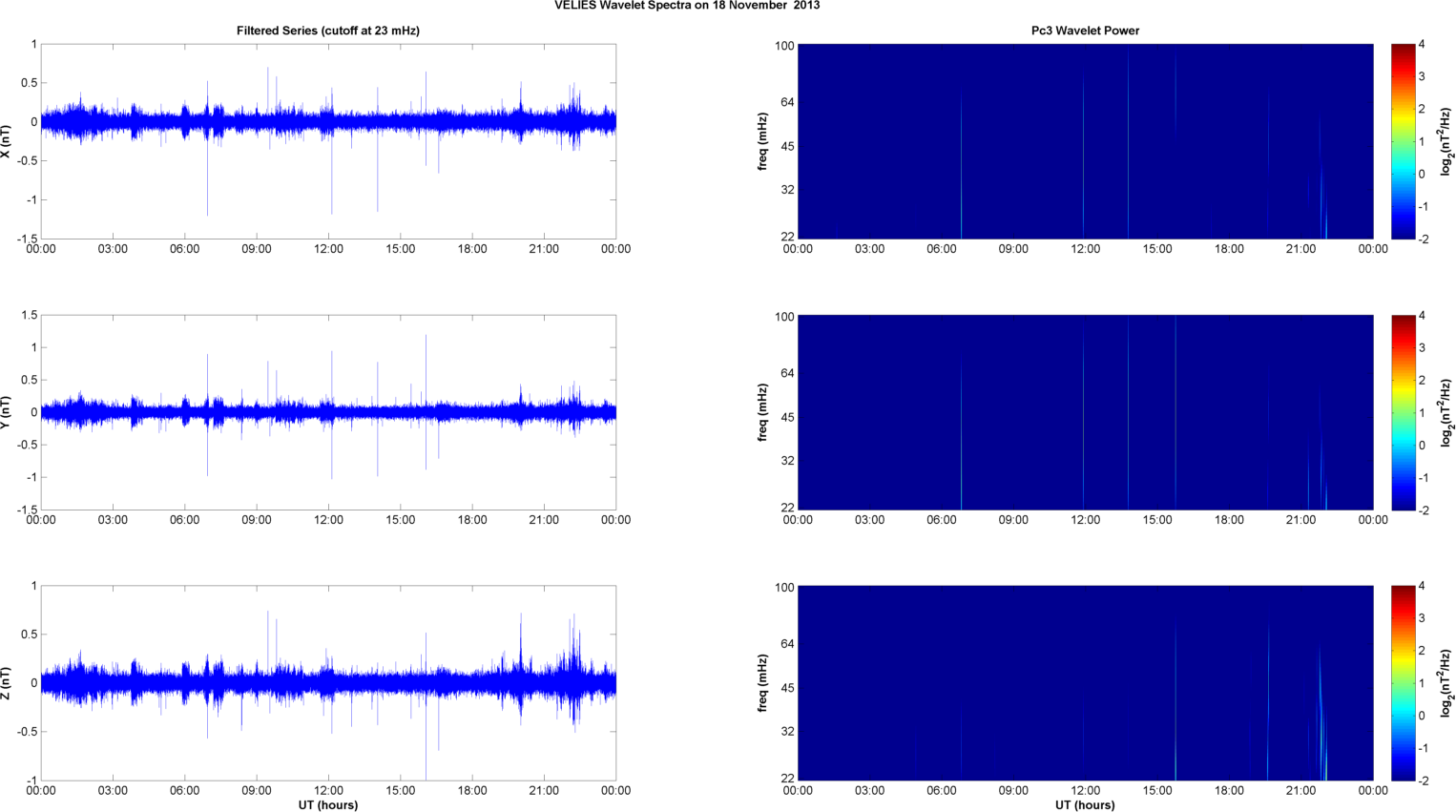Click the colorbar beside the X-row wavelet plot
The height and width of the screenshot is (812, 1456).
pos(1403,141)
